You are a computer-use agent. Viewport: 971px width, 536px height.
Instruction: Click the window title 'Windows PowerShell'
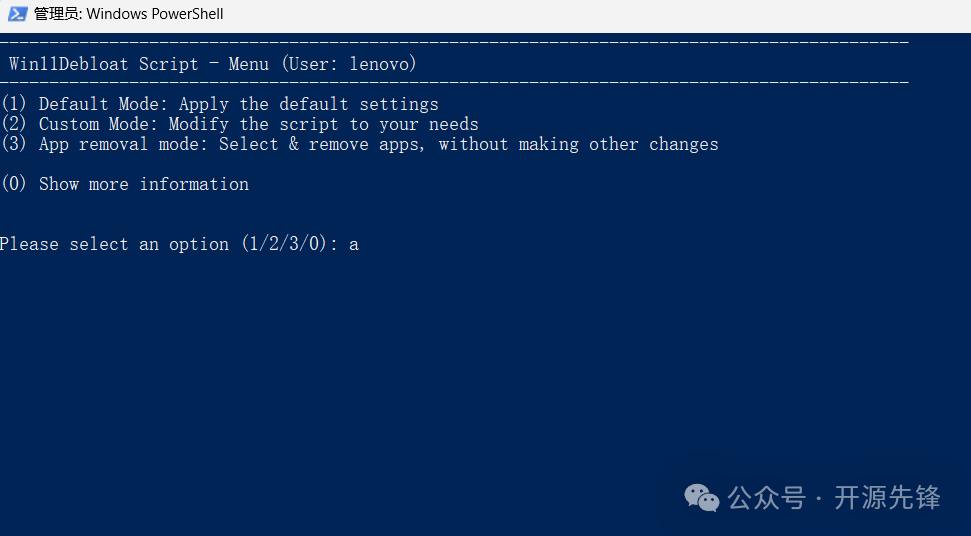[x=155, y=14]
